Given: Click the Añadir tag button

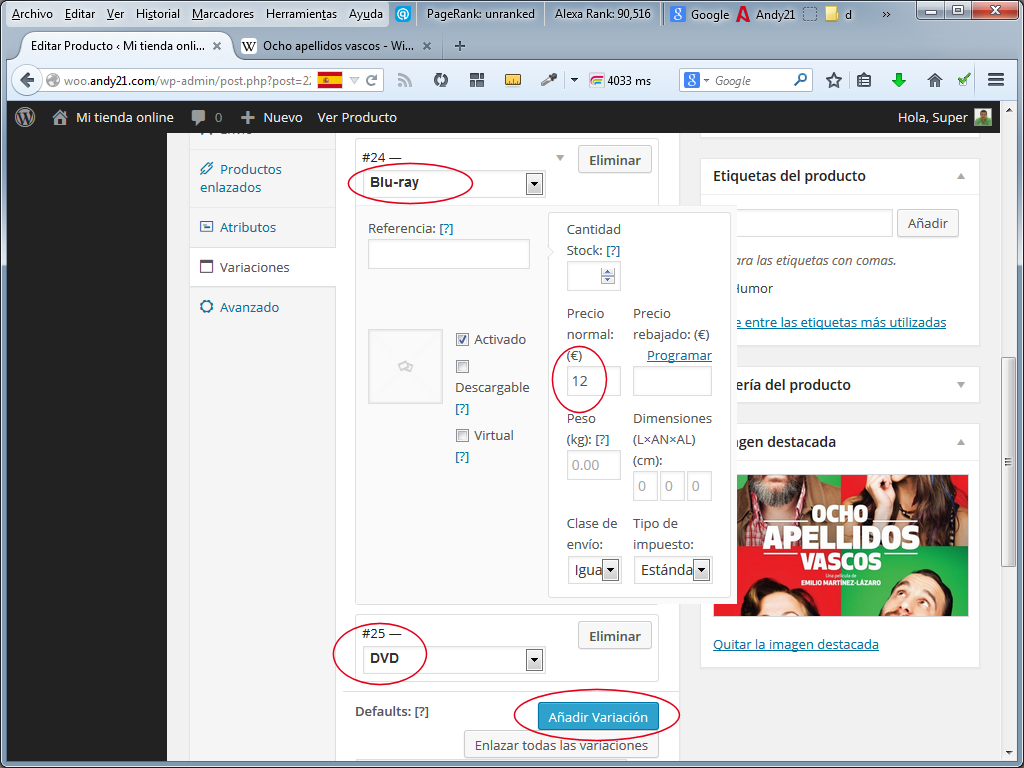Looking at the screenshot, I should (x=927, y=223).
